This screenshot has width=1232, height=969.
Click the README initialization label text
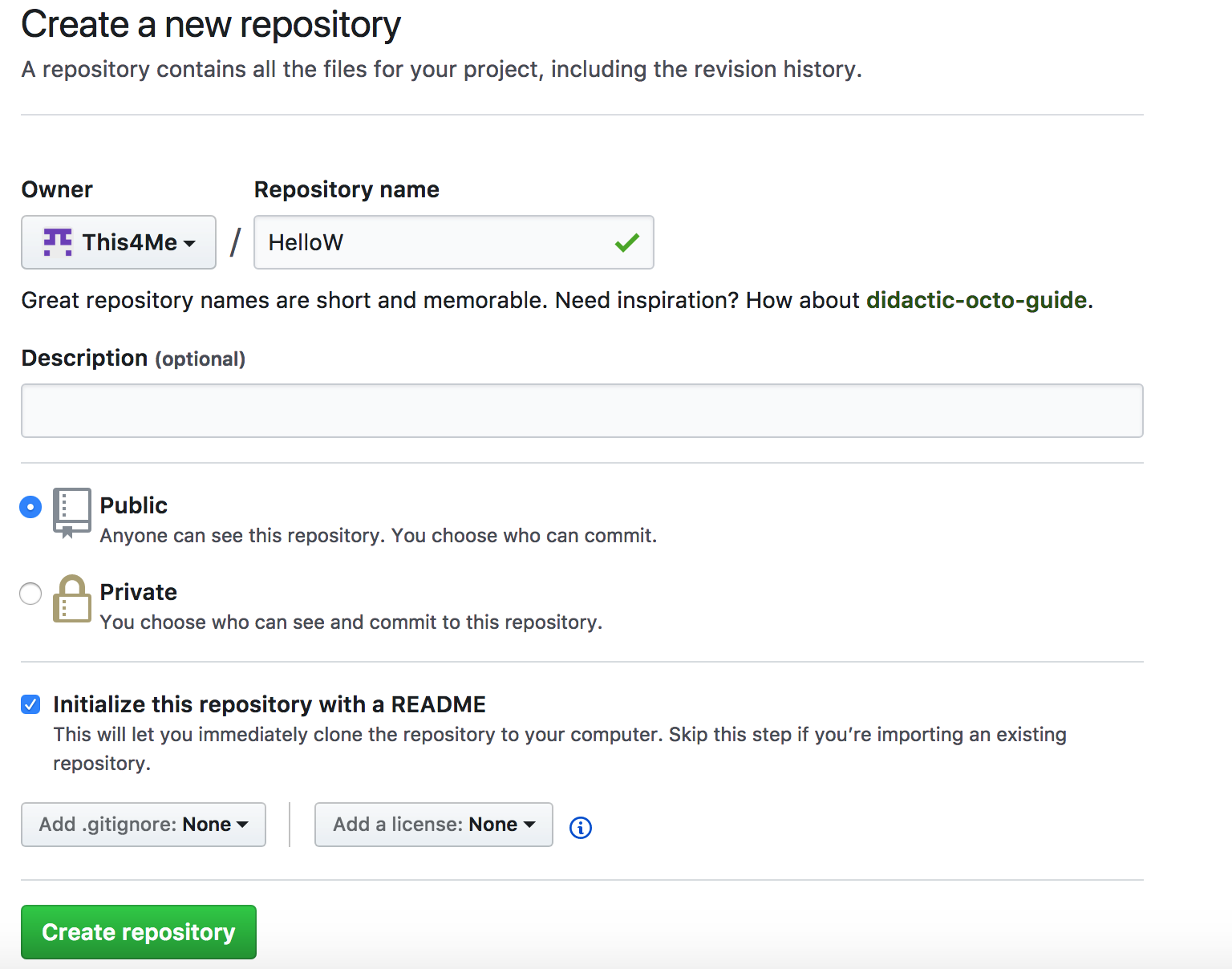coord(269,704)
